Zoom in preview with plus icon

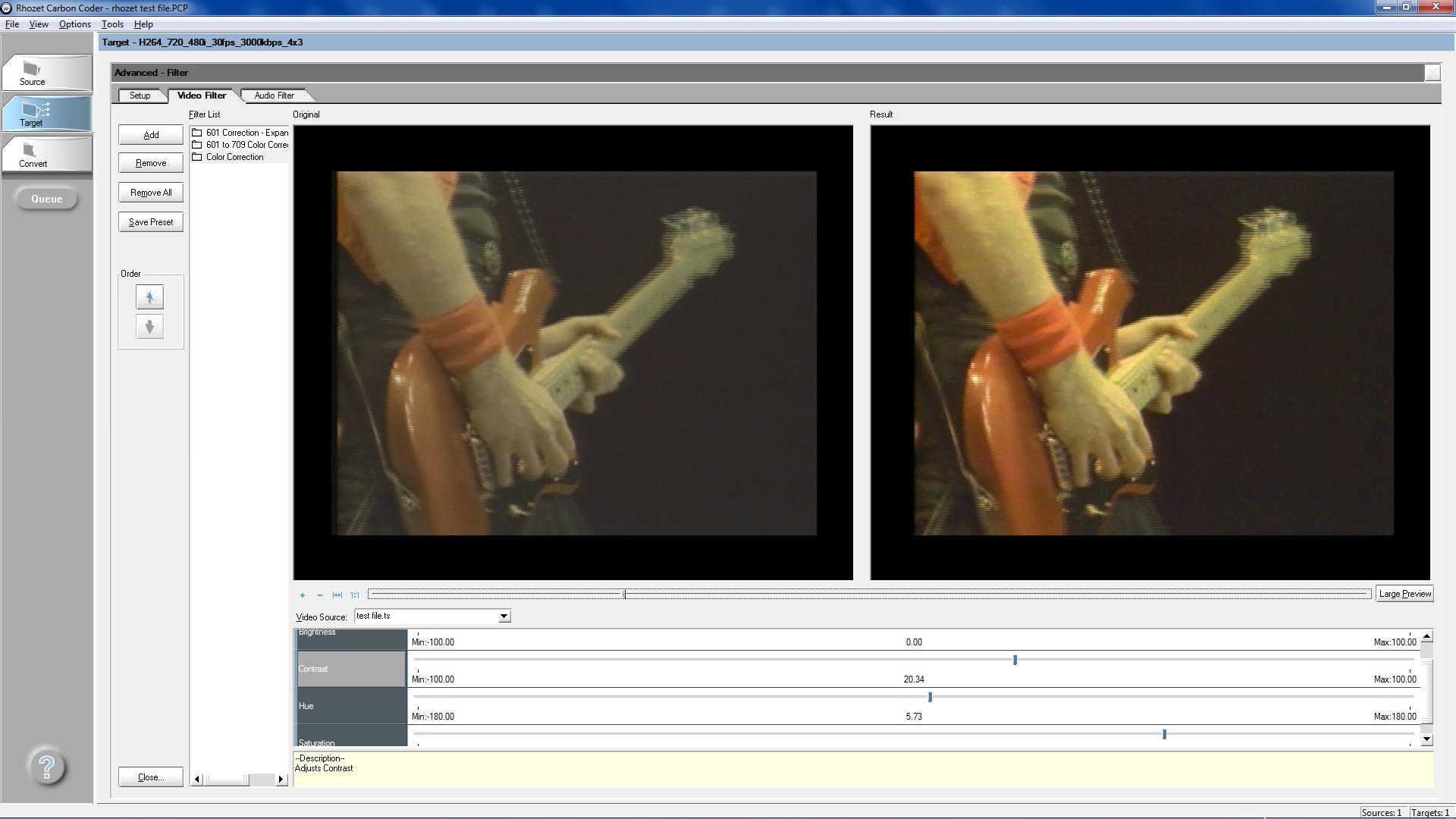[x=302, y=595]
